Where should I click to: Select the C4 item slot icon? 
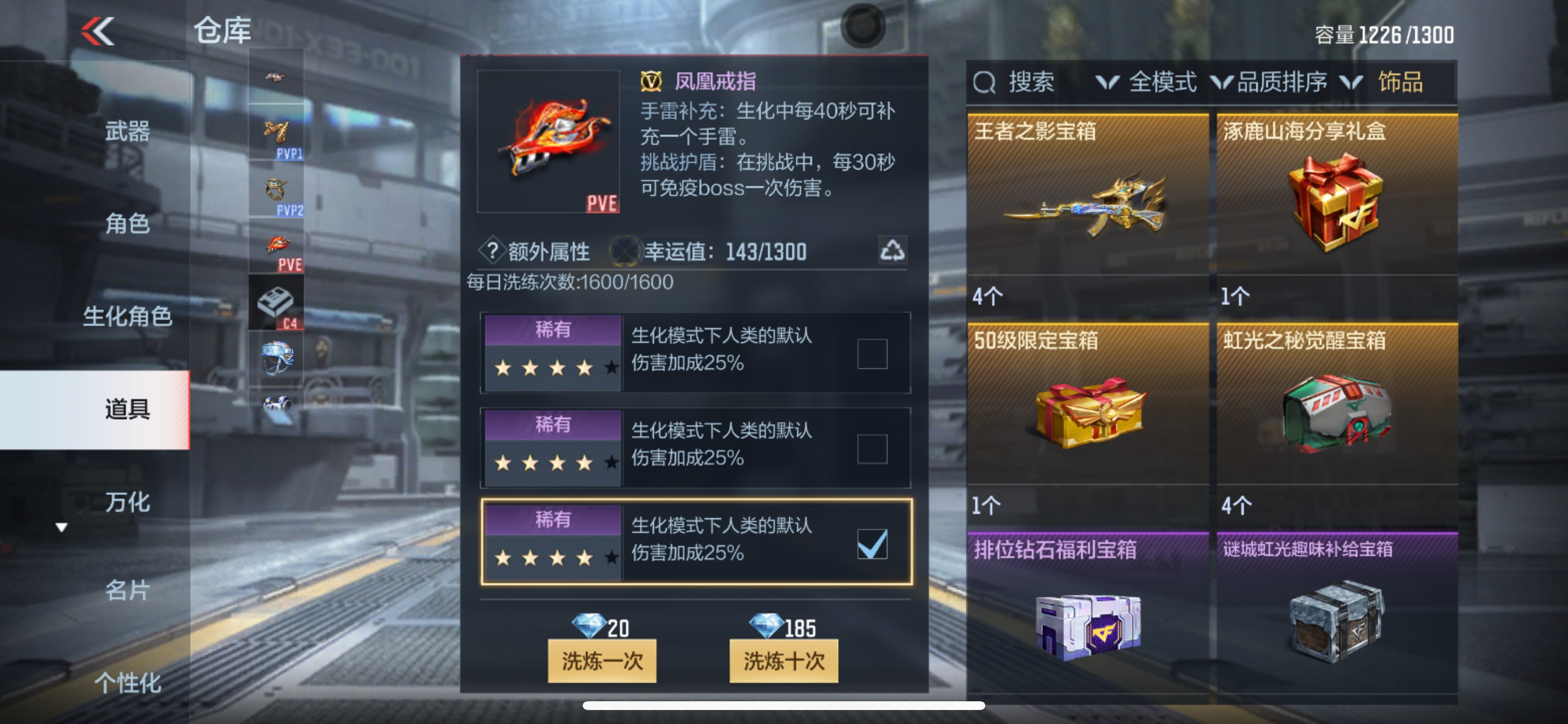276,303
